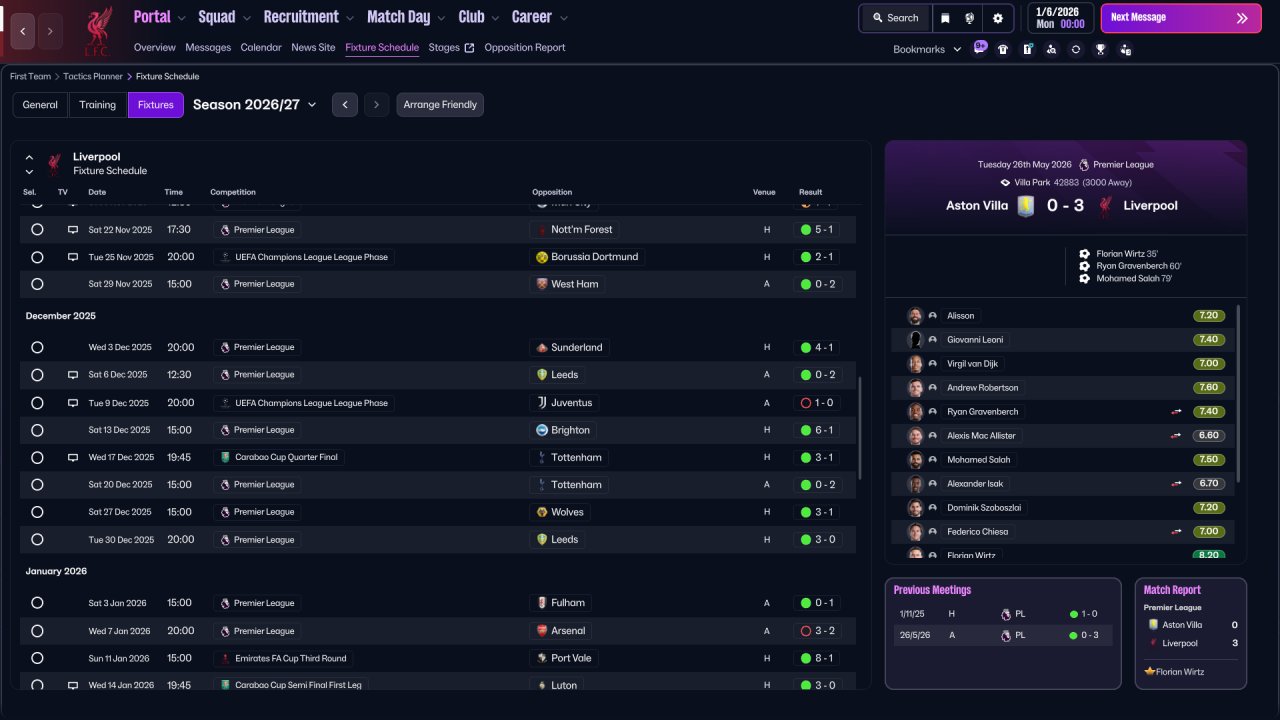Open the settings gear icon
The width and height of the screenshot is (1280, 720).
click(997, 18)
